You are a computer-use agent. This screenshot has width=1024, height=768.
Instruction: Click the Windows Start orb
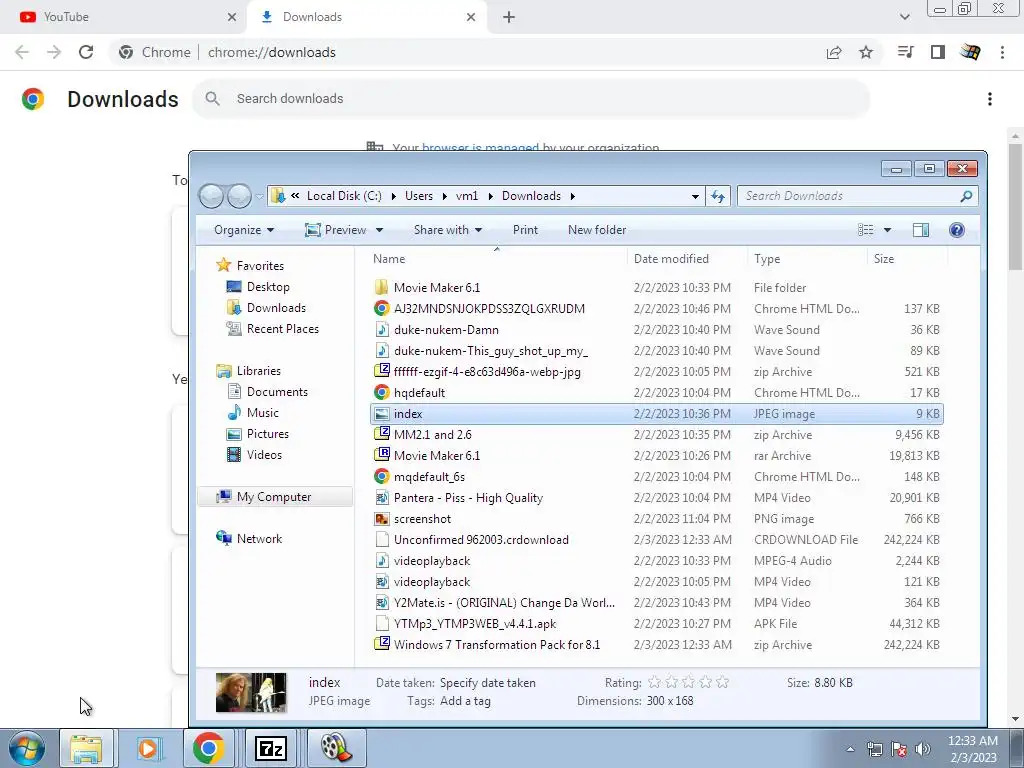[x=27, y=748]
